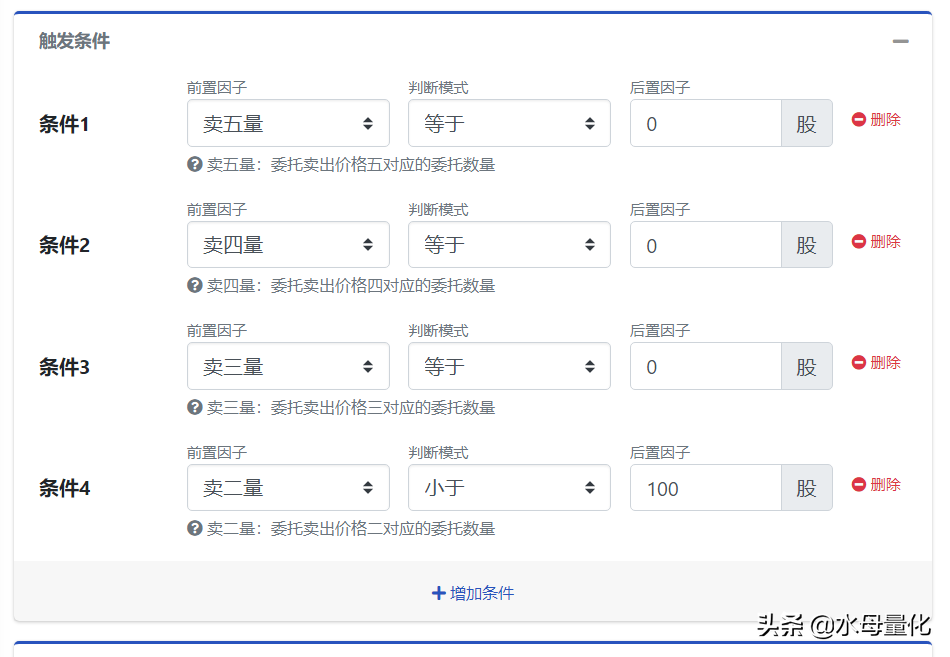
Task: Click the 股 unit addon in 条件4
Action: [806, 488]
